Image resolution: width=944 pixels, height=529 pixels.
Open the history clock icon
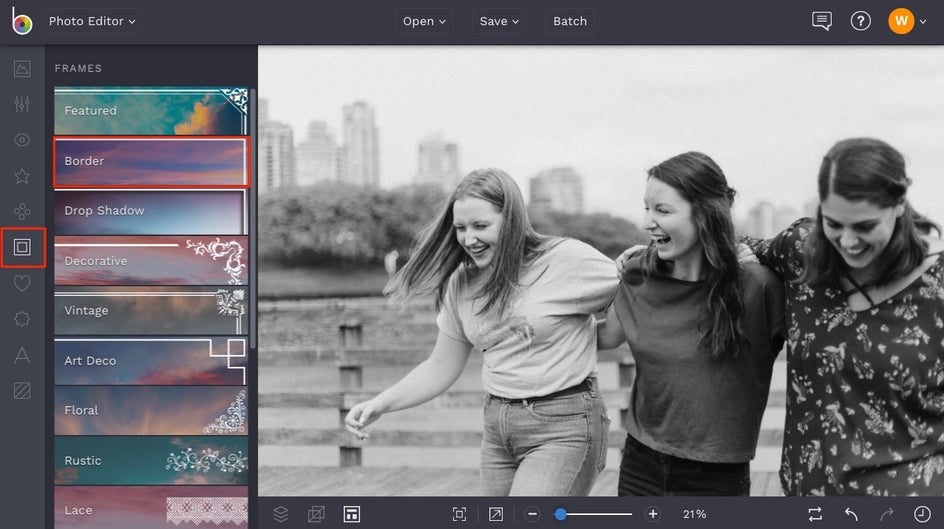click(921, 514)
